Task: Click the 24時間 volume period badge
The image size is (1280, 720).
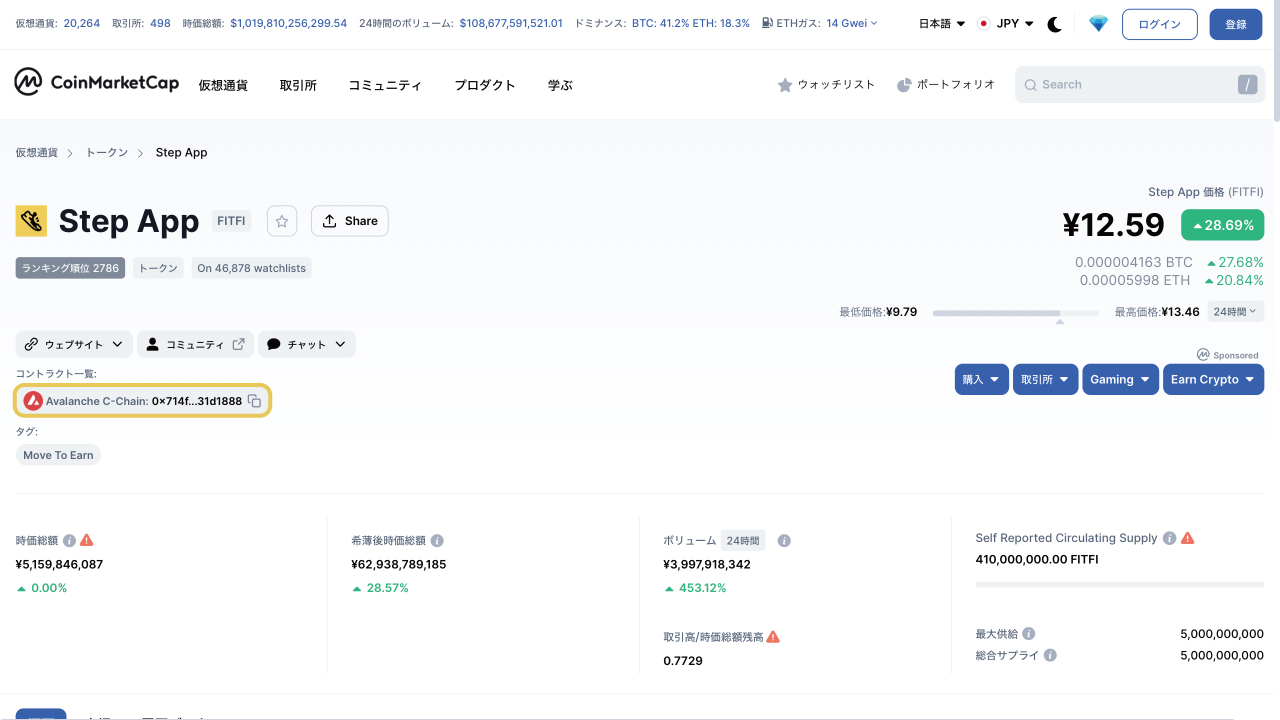Action: (x=743, y=540)
